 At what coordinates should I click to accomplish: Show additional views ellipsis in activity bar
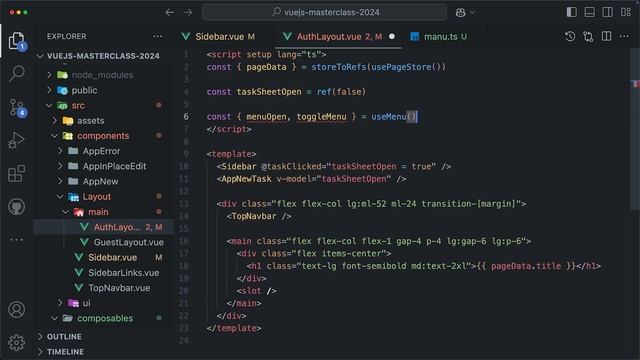[x=17, y=240]
